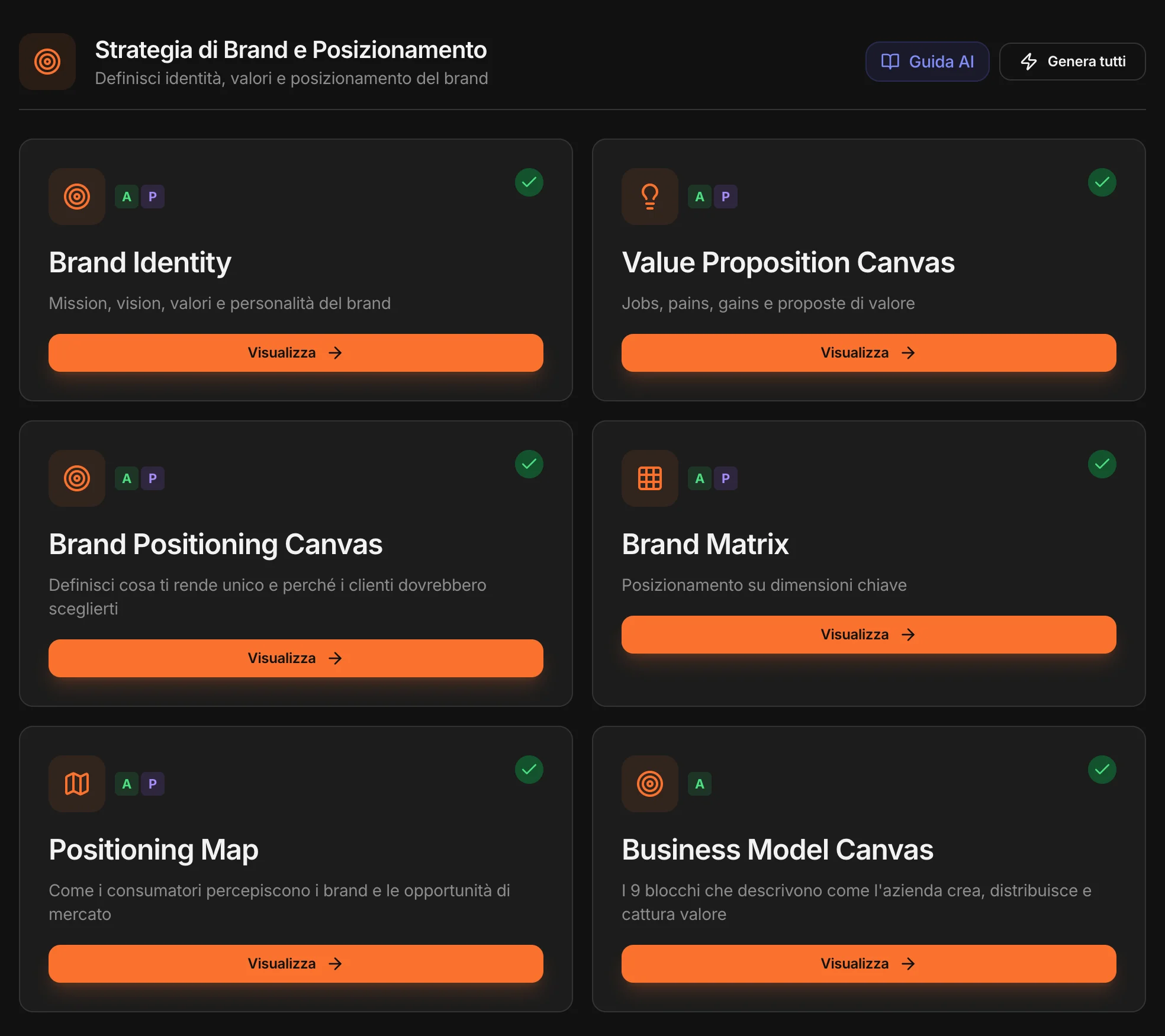Click the Strategia di Brand e Posizionamento heading
The image size is (1165, 1036).
tap(291, 50)
